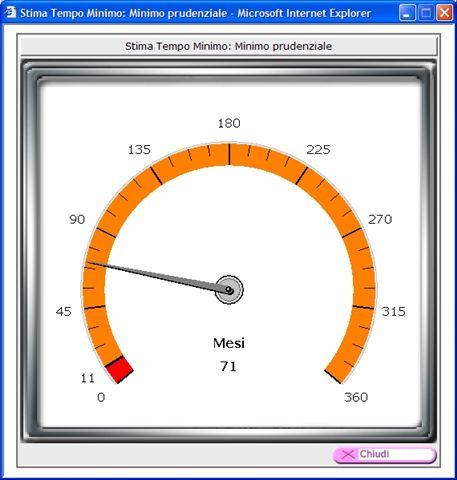Click the panel header Stima Tempo Minimo
This screenshot has height=480, width=457.
pos(228,46)
